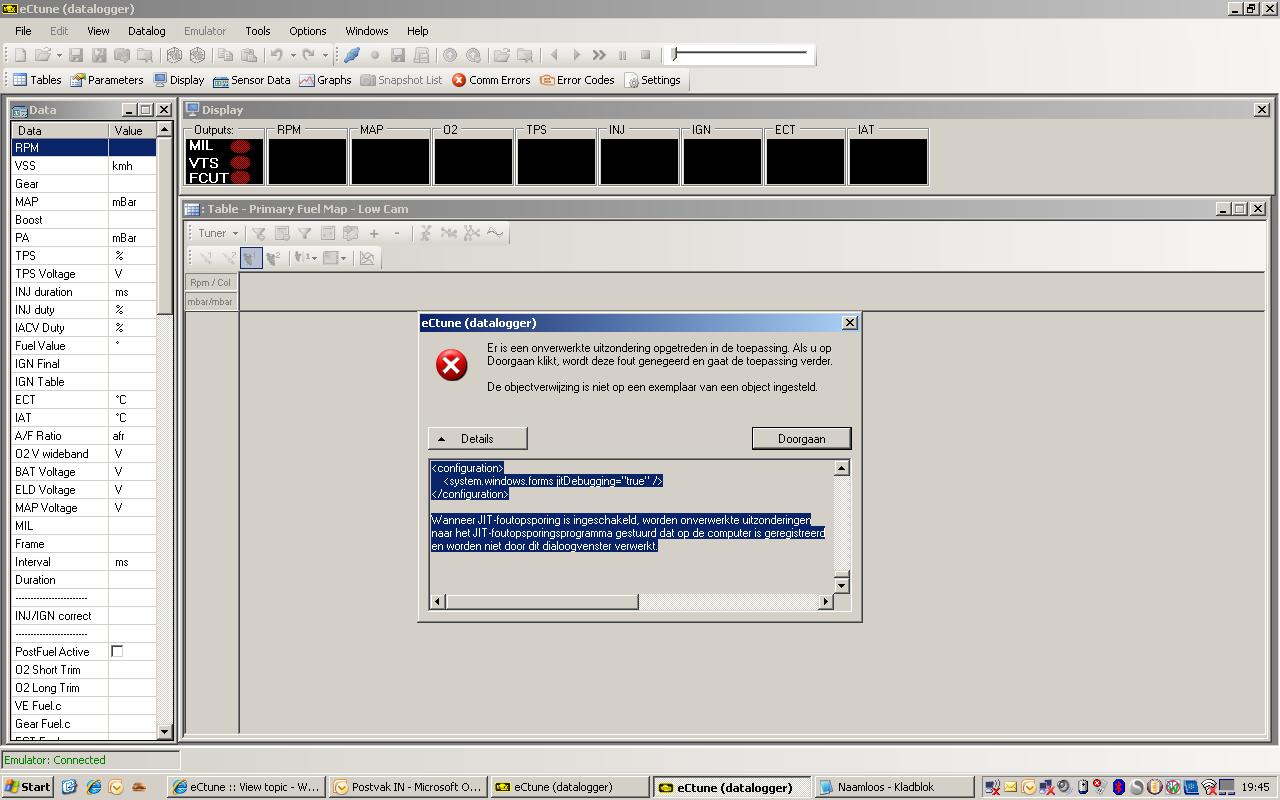The height and width of the screenshot is (800, 1280).
Task: Click the Windows Start button
Action: pos(27,787)
